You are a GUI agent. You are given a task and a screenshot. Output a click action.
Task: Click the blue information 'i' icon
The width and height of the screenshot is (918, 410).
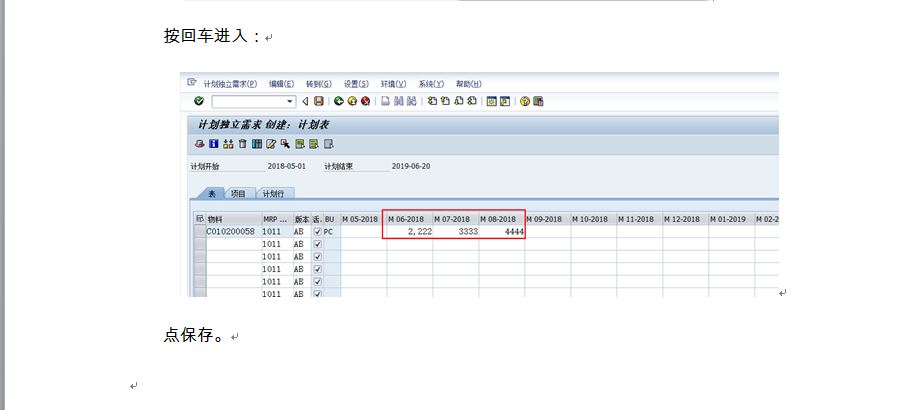(x=214, y=144)
